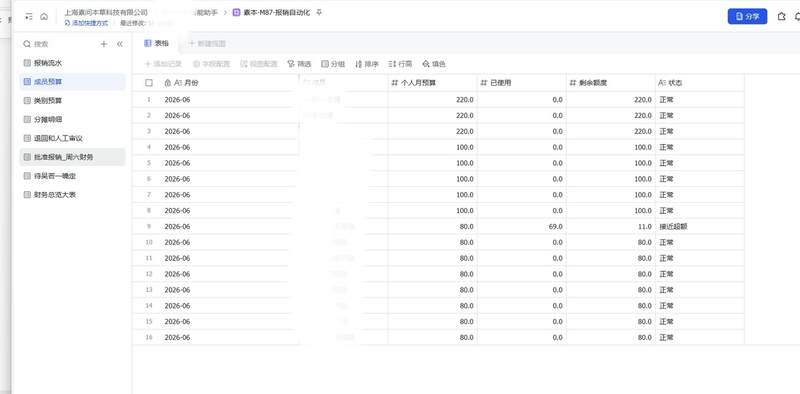This screenshot has width=800, height=394.
Task: Open the extensions puzzle icon near Share
Action: (x=781, y=17)
